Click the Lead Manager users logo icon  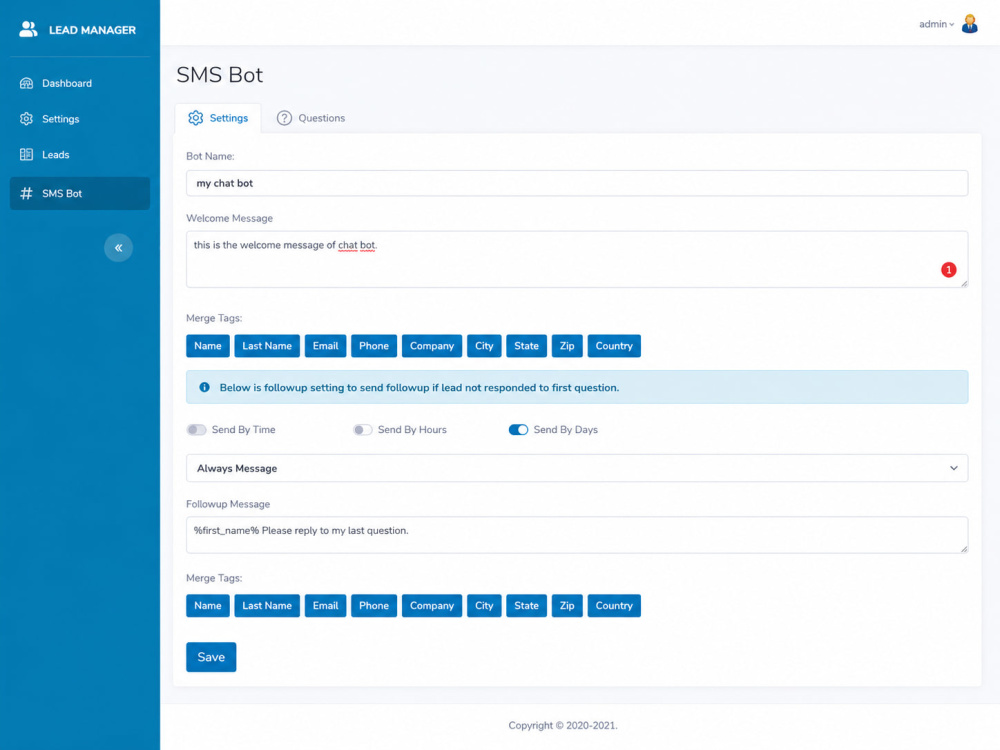[28, 29]
